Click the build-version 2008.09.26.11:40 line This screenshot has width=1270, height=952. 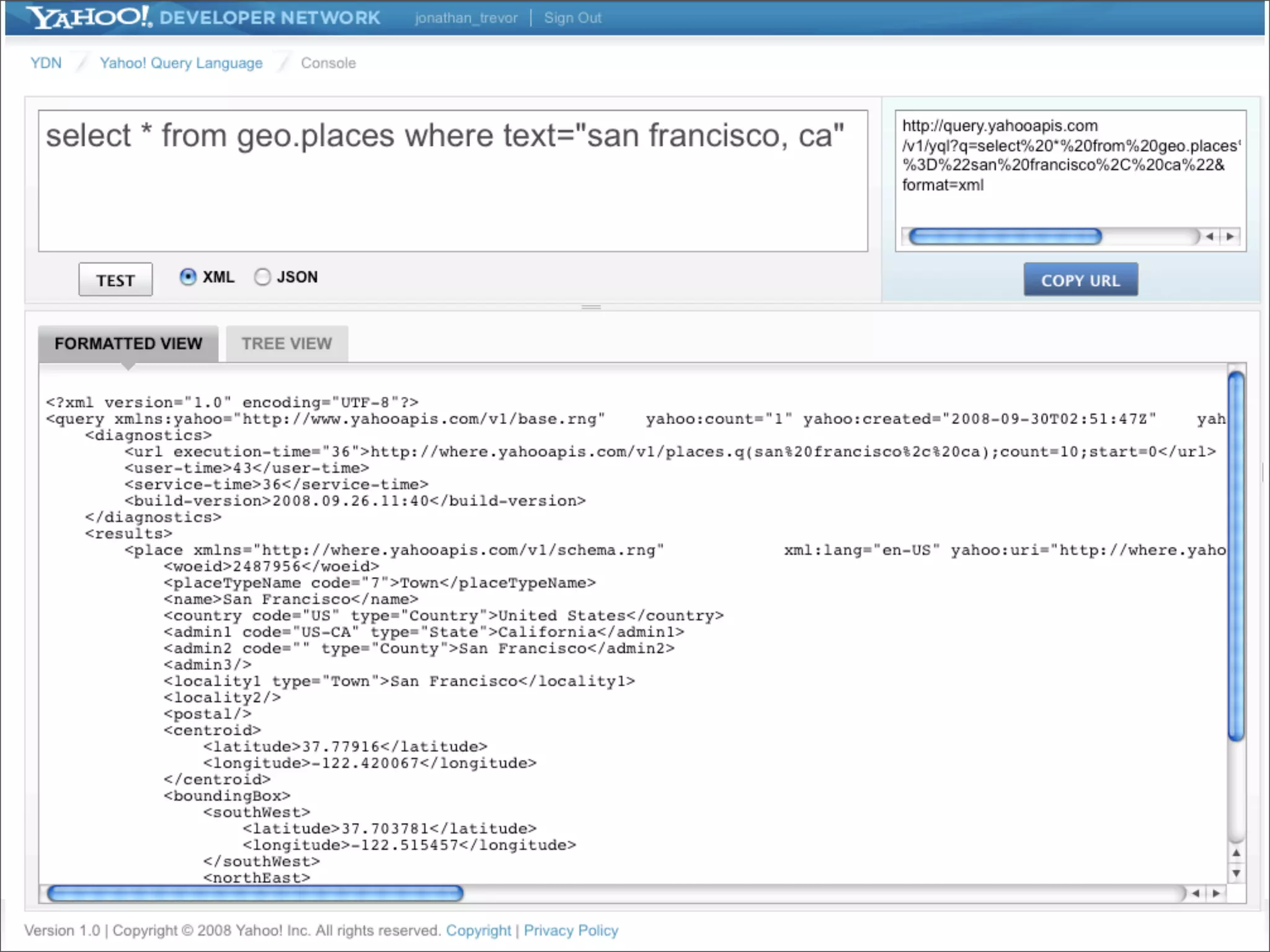355,501
